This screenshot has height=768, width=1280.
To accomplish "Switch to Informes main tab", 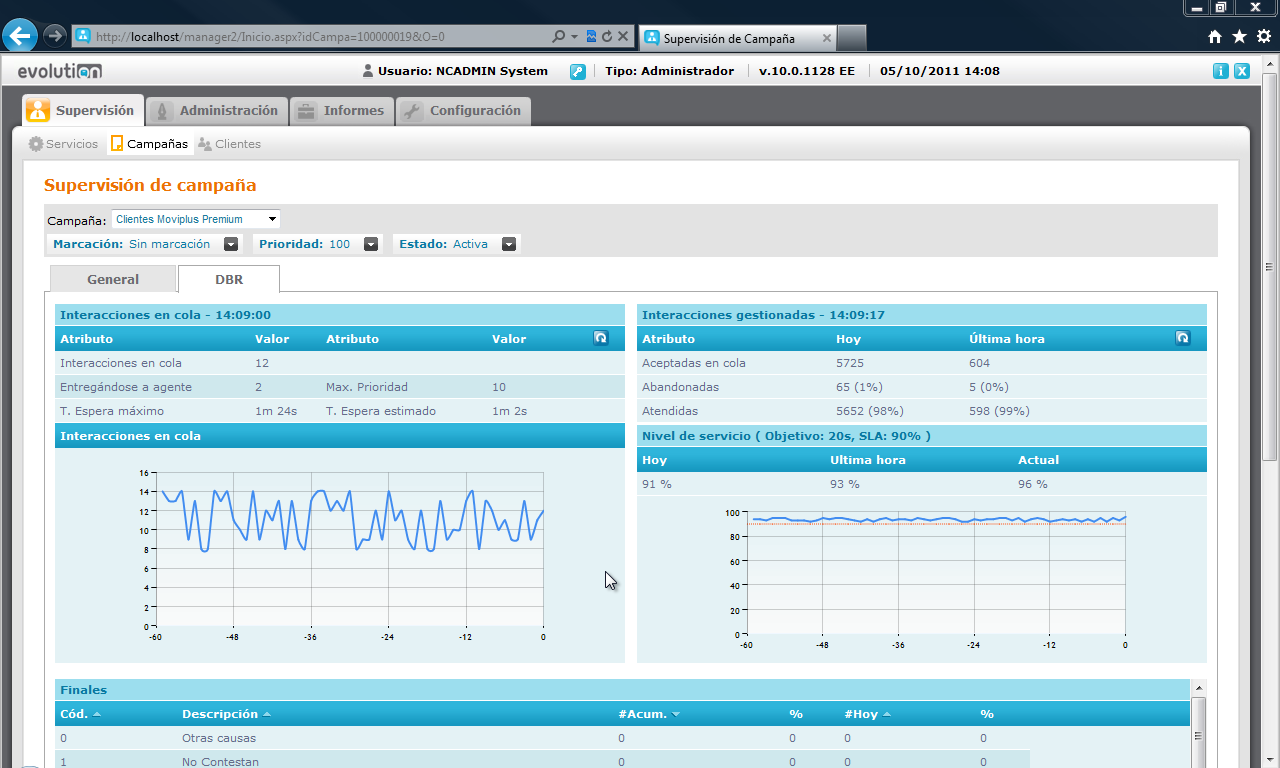I will (342, 111).
